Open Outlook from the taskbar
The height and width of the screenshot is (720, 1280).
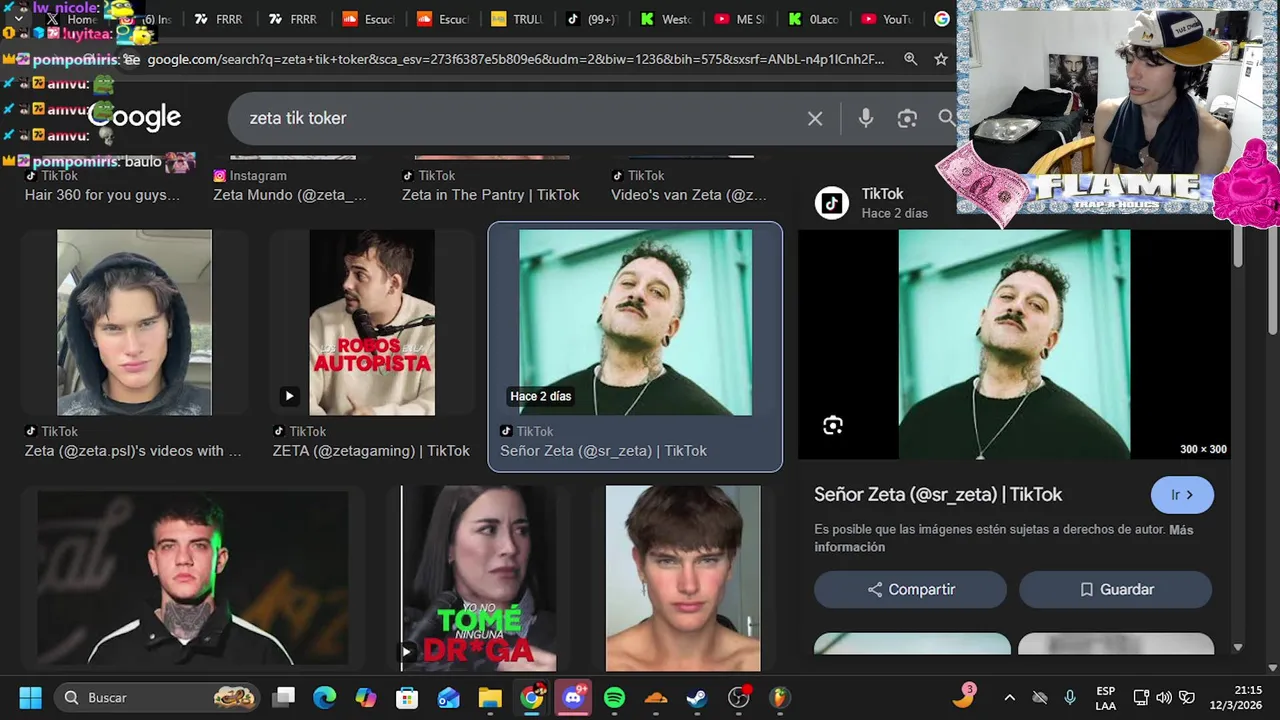[448, 697]
